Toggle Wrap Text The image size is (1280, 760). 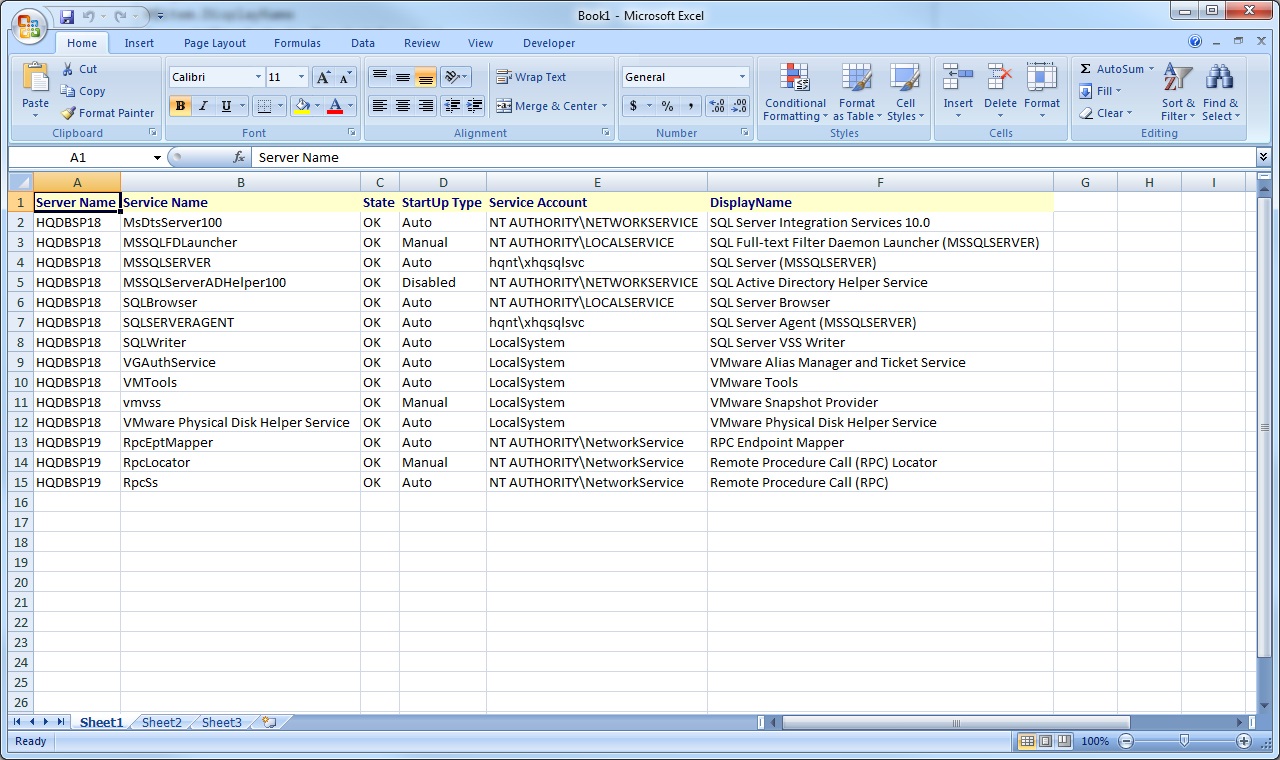(532, 77)
